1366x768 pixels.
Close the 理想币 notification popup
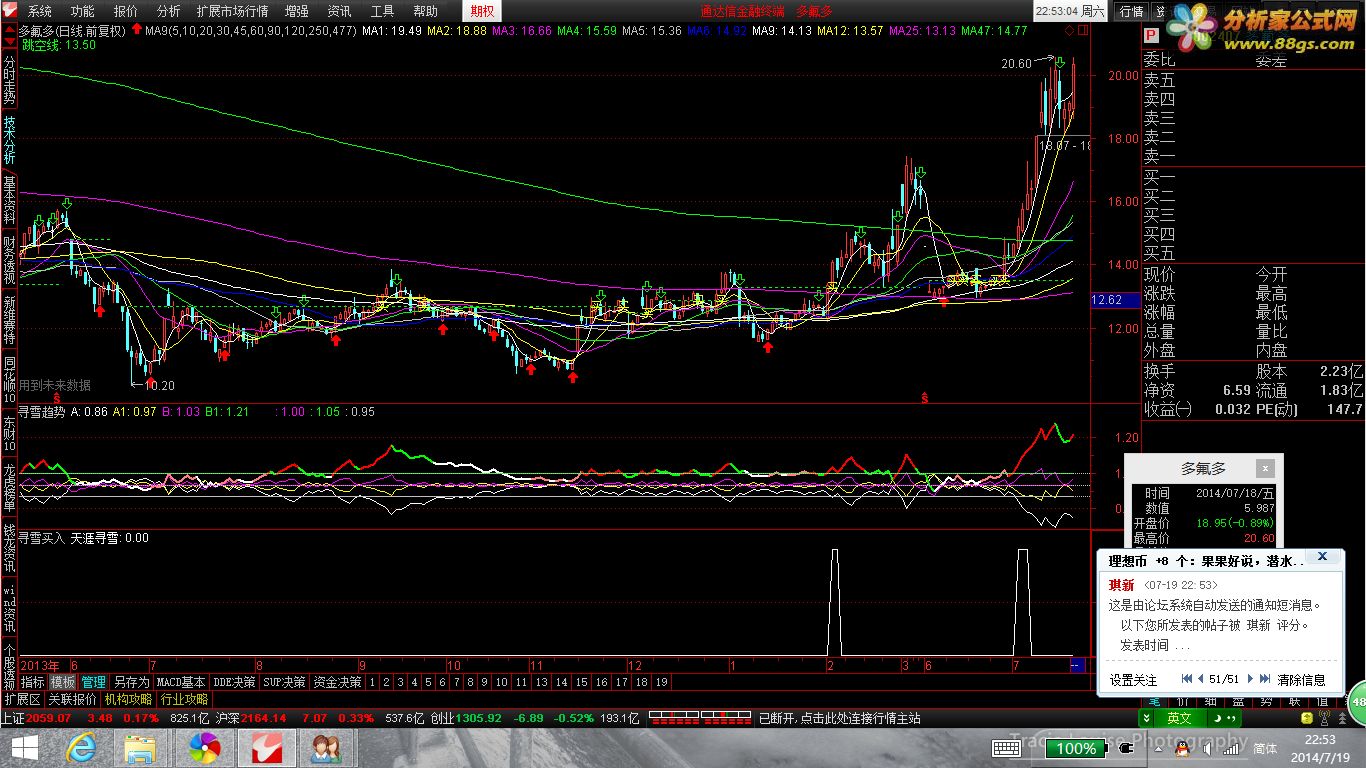[1322, 556]
